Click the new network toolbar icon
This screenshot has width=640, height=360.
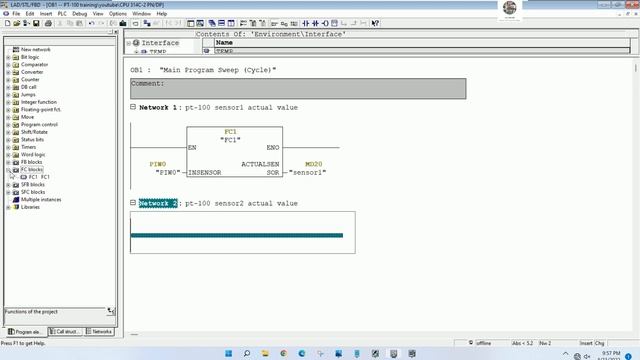point(243,24)
